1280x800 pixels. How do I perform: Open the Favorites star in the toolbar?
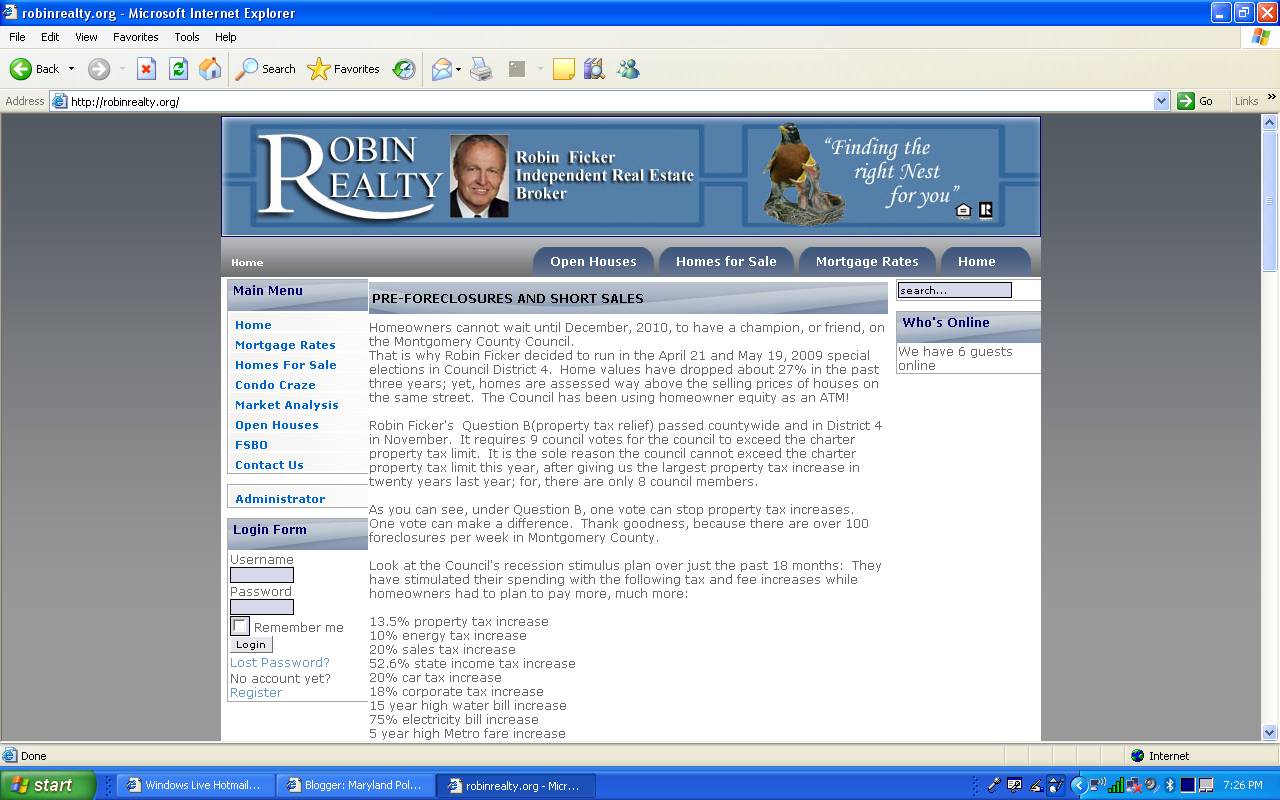pyautogui.click(x=318, y=69)
